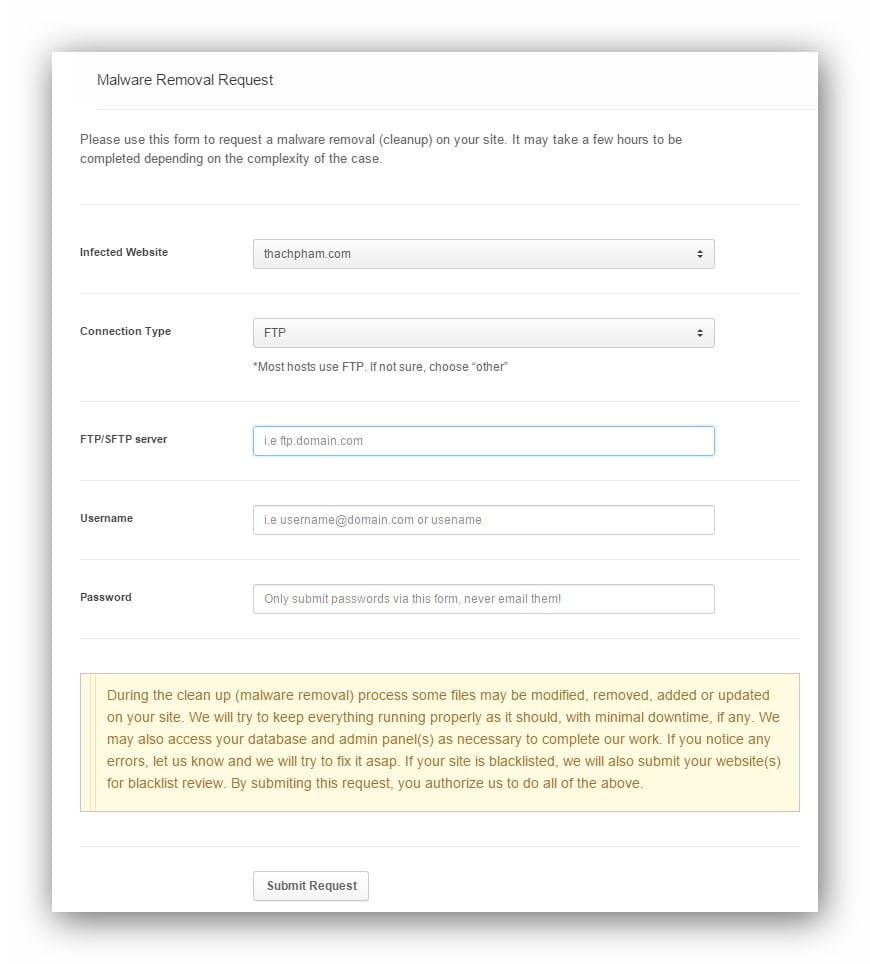The image size is (870, 964).
Task: Select the Password input box
Action: point(483,599)
